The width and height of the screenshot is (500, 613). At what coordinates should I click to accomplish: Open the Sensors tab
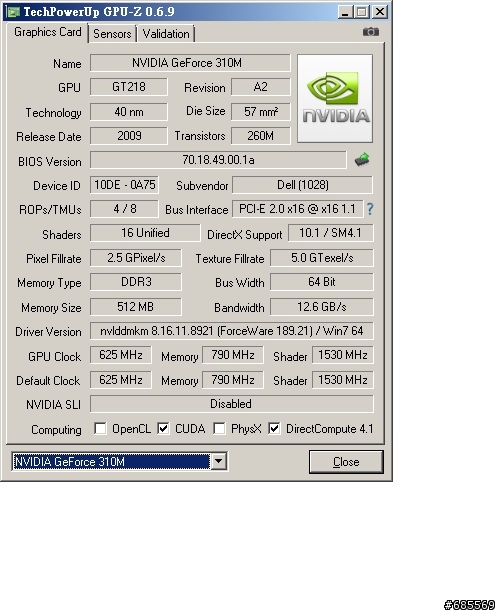(112, 34)
